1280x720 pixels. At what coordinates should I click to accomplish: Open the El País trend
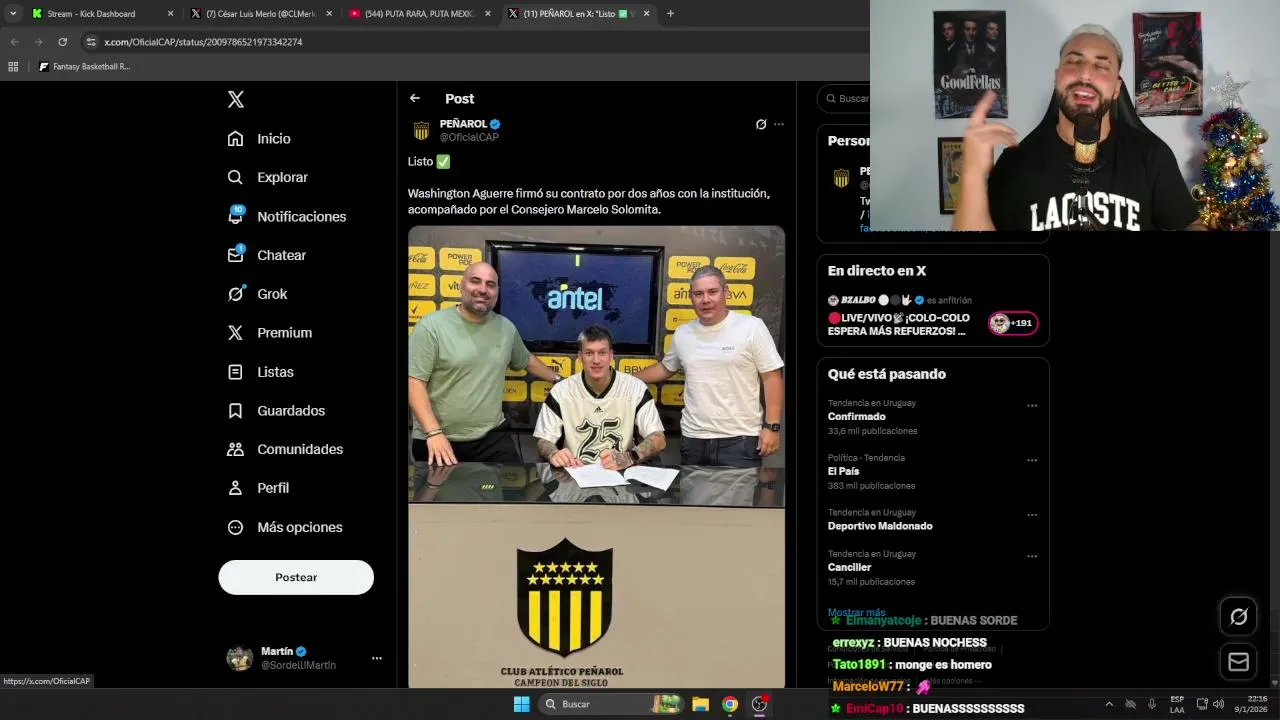[843, 471]
